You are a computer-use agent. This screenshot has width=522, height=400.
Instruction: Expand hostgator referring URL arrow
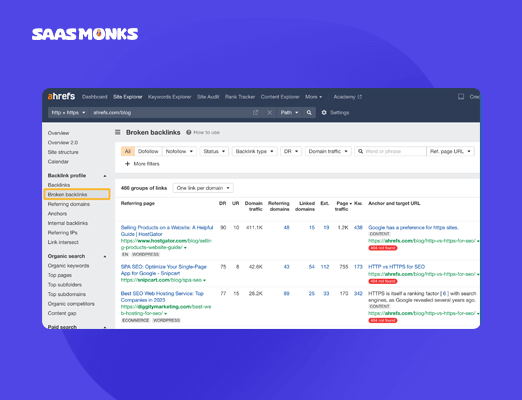[185, 248]
